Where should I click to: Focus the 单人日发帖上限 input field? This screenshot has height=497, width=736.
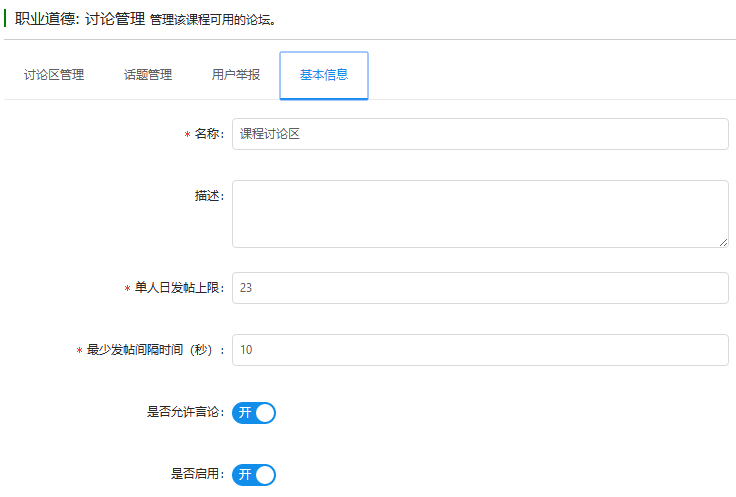point(480,288)
